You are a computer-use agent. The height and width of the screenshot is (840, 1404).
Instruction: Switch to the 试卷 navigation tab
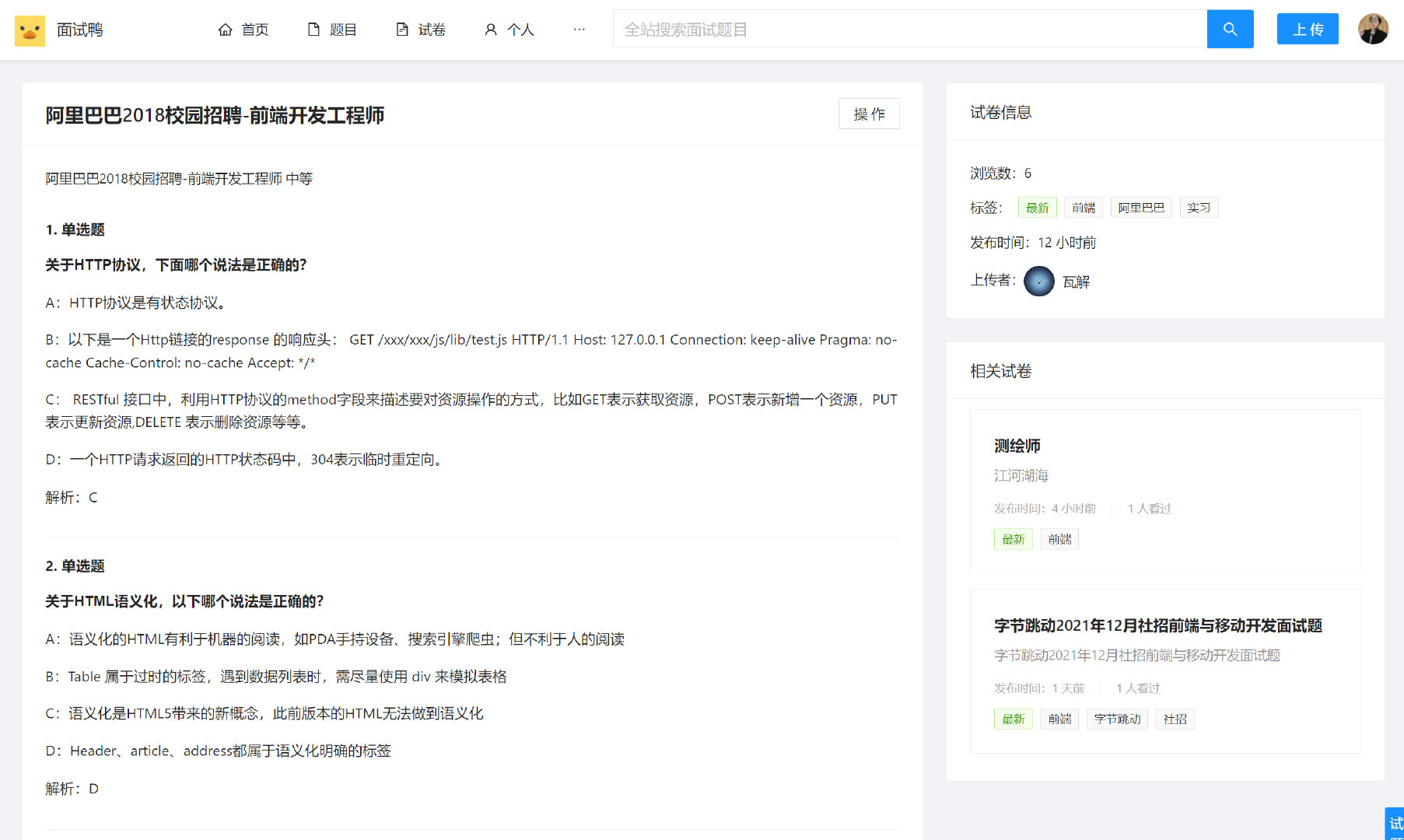(x=430, y=30)
